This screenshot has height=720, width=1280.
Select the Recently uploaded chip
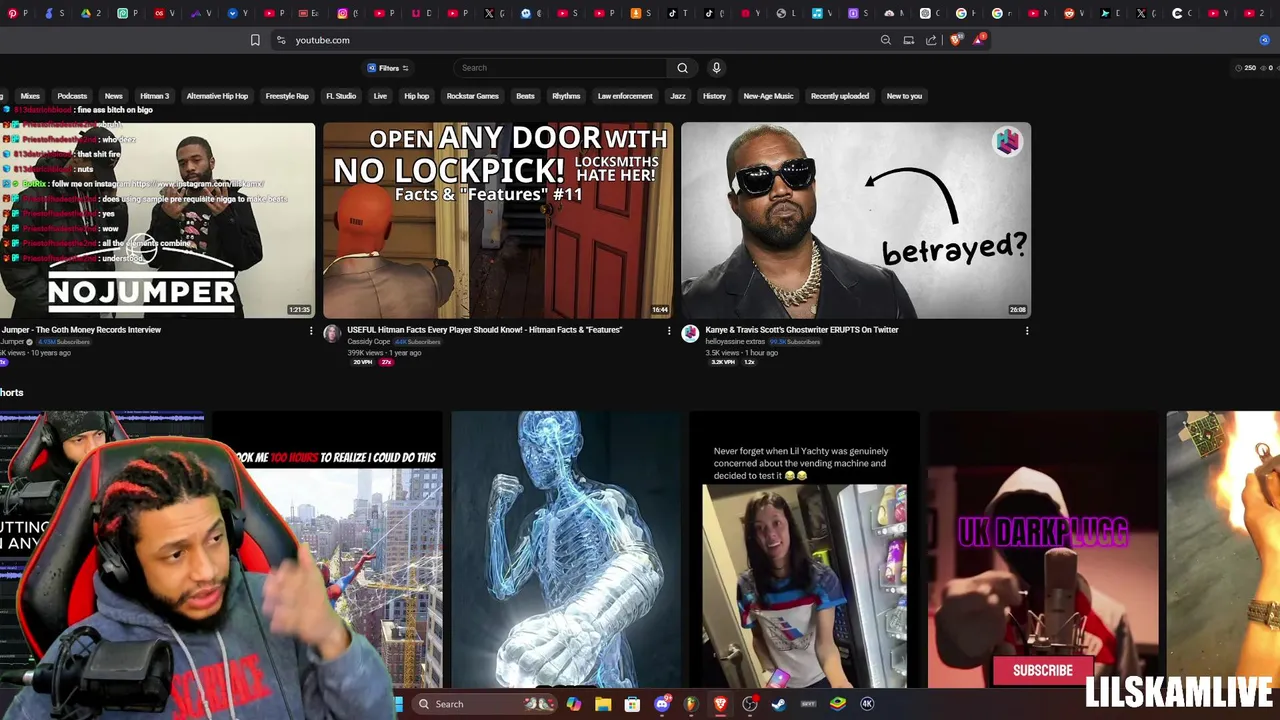840,96
